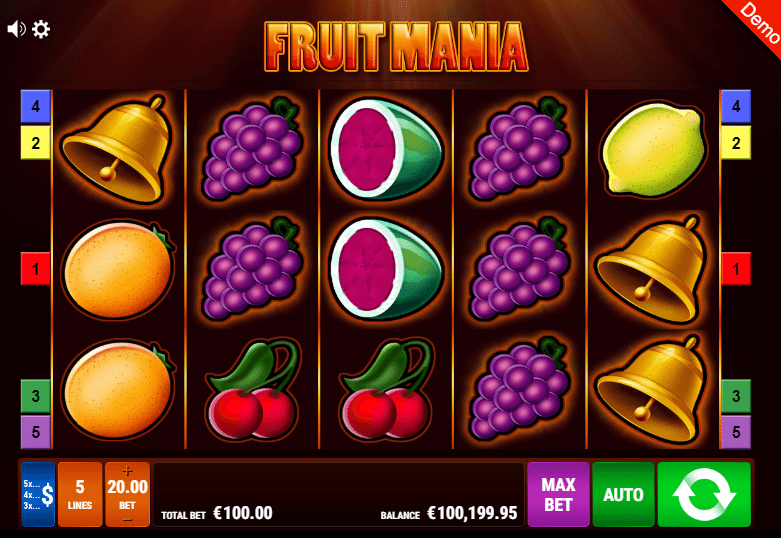Increase bet with the plus sign

[128, 471]
